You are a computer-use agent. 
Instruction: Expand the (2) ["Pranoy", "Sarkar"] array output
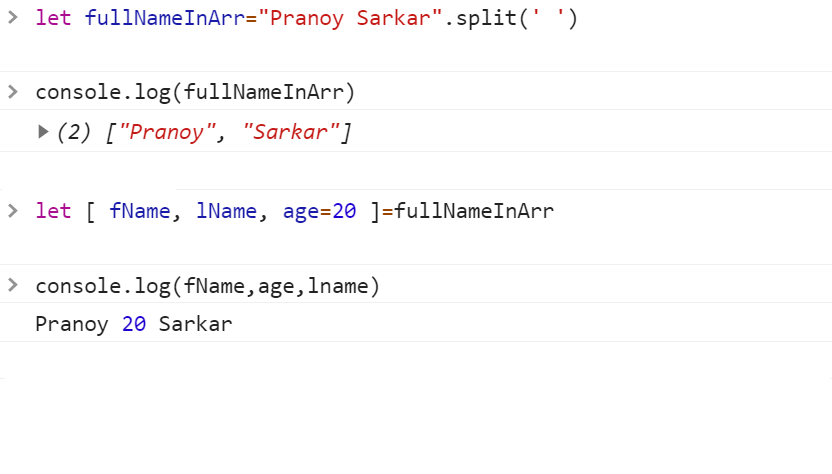(x=43, y=131)
